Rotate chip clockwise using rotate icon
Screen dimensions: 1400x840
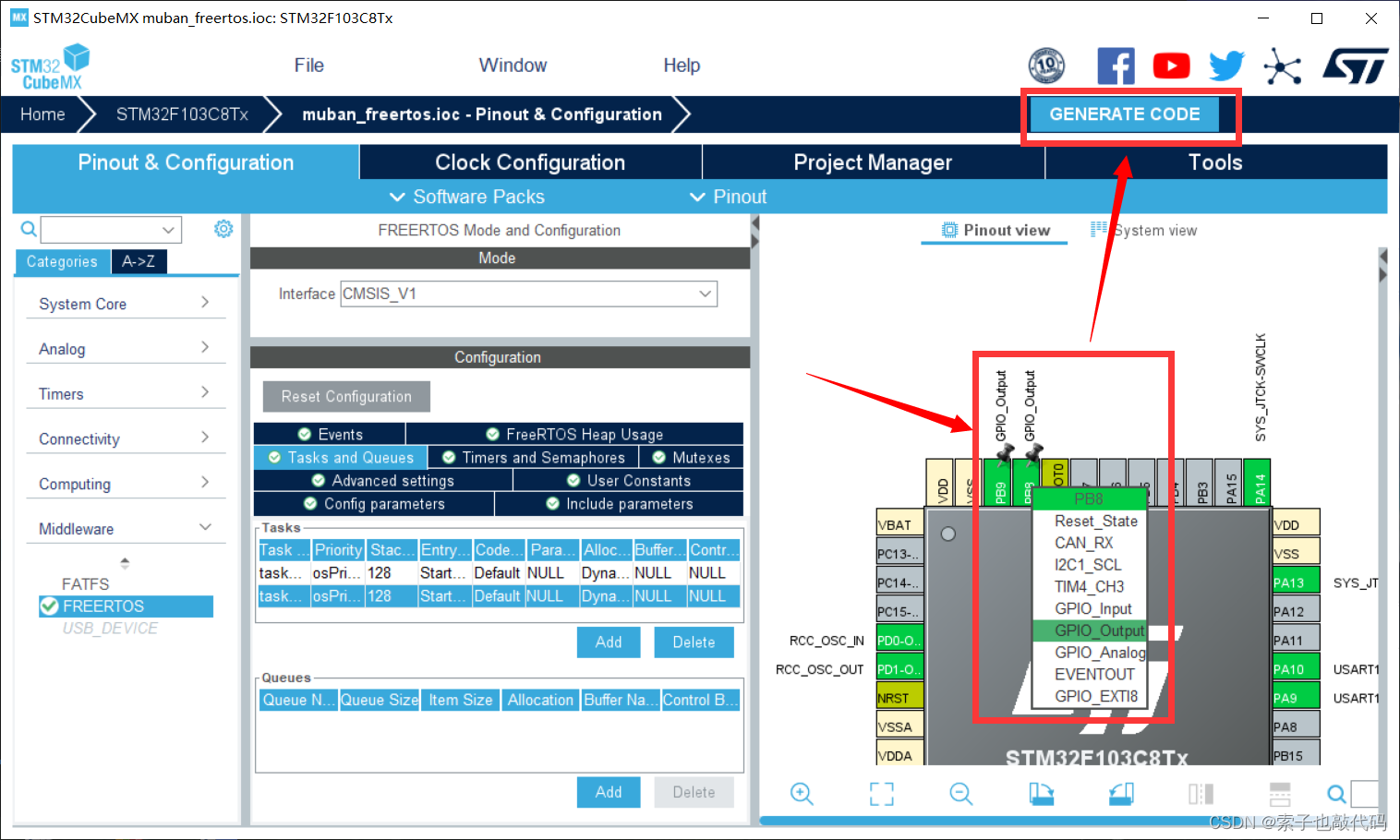coord(1042,794)
